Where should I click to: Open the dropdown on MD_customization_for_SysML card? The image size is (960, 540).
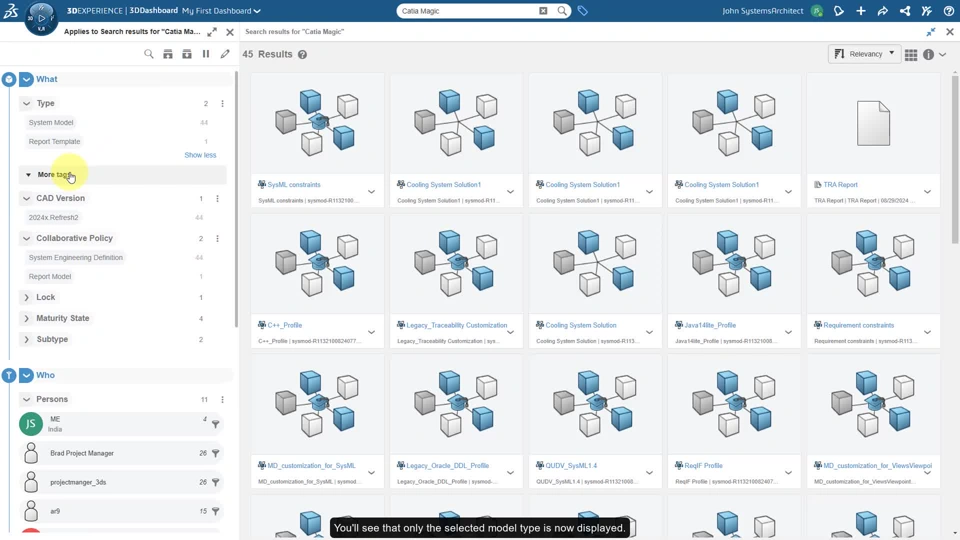(x=372, y=473)
